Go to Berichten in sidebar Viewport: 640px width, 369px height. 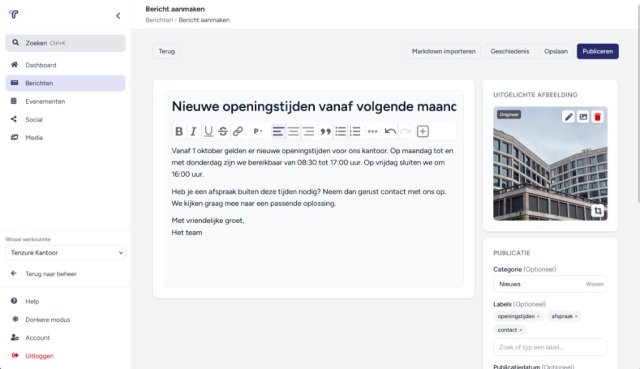coord(65,83)
